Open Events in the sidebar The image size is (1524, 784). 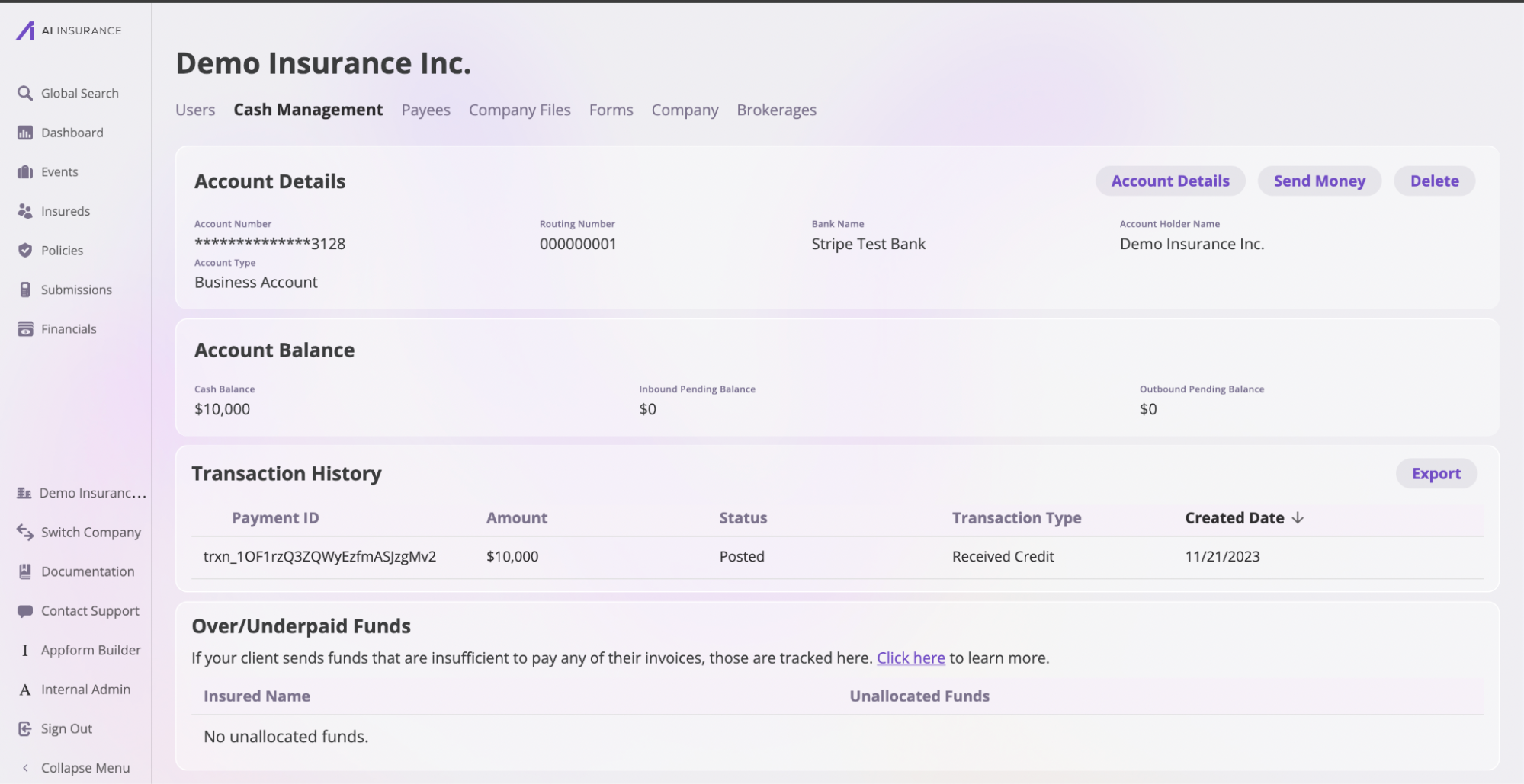pyautogui.click(x=59, y=172)
